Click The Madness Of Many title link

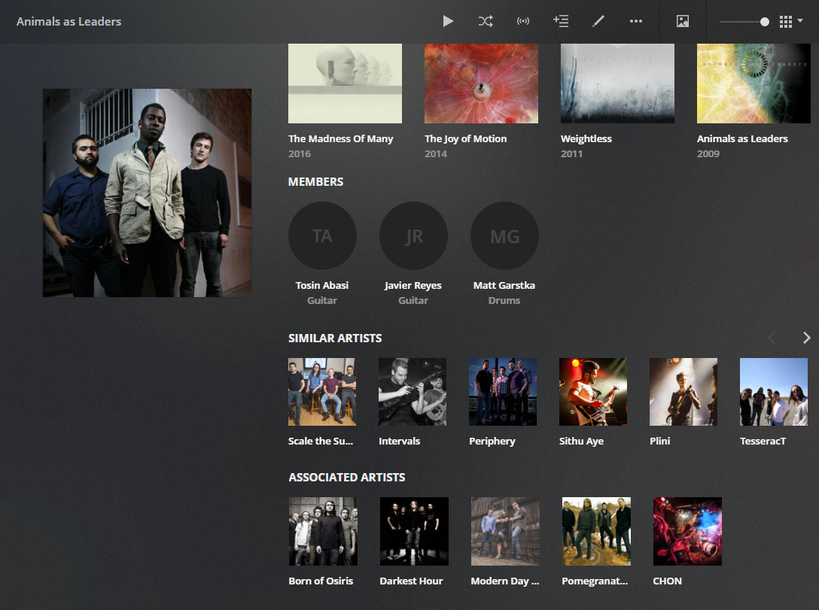(x=341, y=139)
